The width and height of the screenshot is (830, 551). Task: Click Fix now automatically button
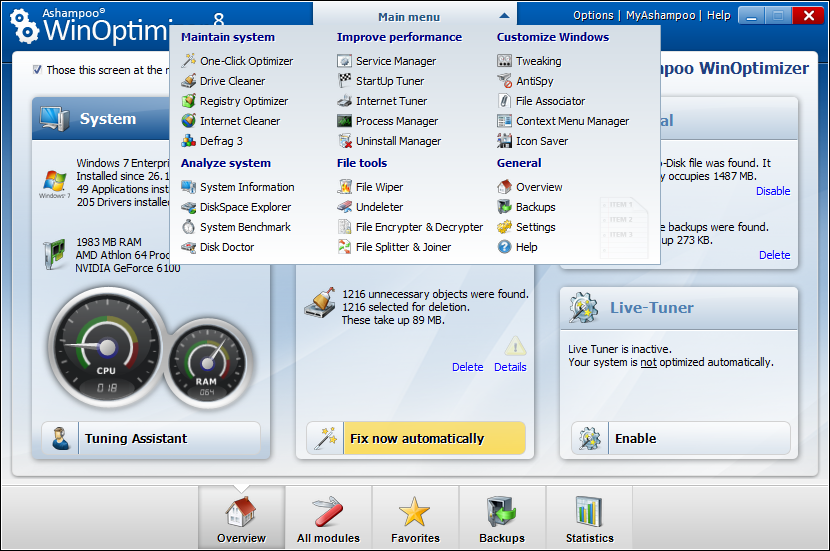coord(416,438)
